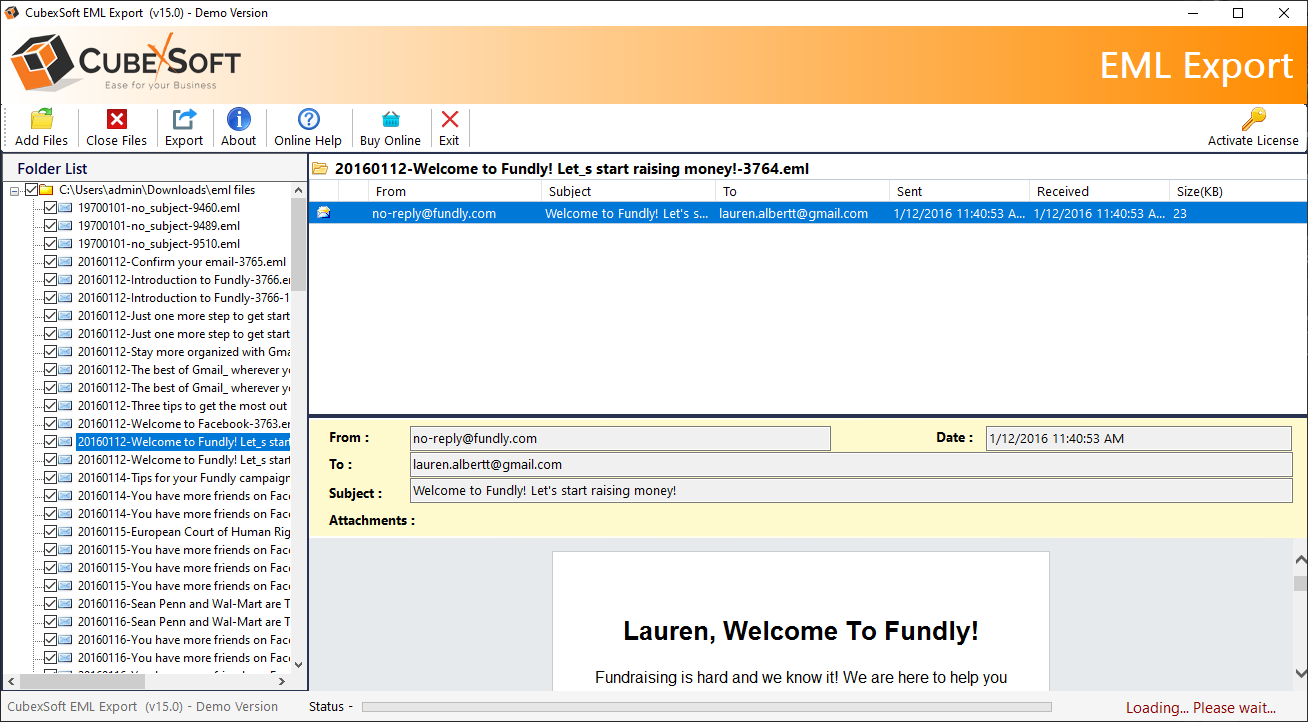Screen dimensions: 1308x722
Task: Select 20160112-Just one more step file, first one
Action: (x=184, y=316)
